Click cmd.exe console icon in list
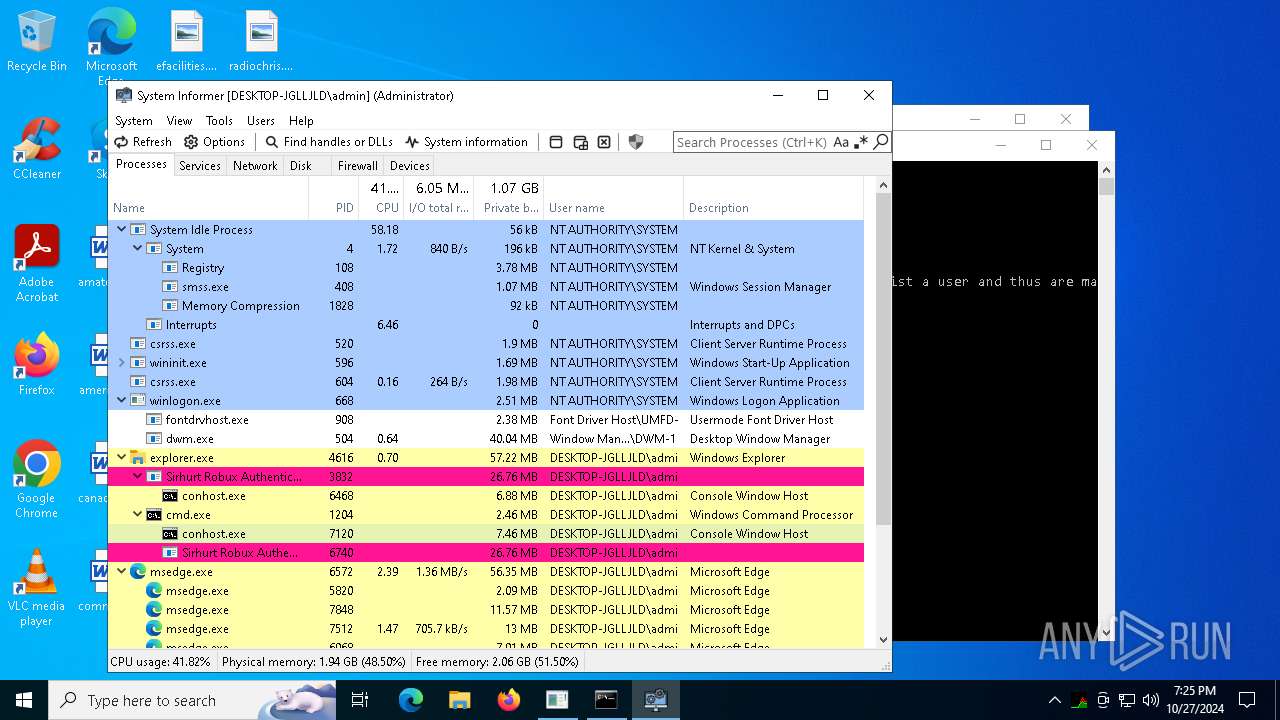The width and height of the screenshot is (1280, 720). (154, 514)
